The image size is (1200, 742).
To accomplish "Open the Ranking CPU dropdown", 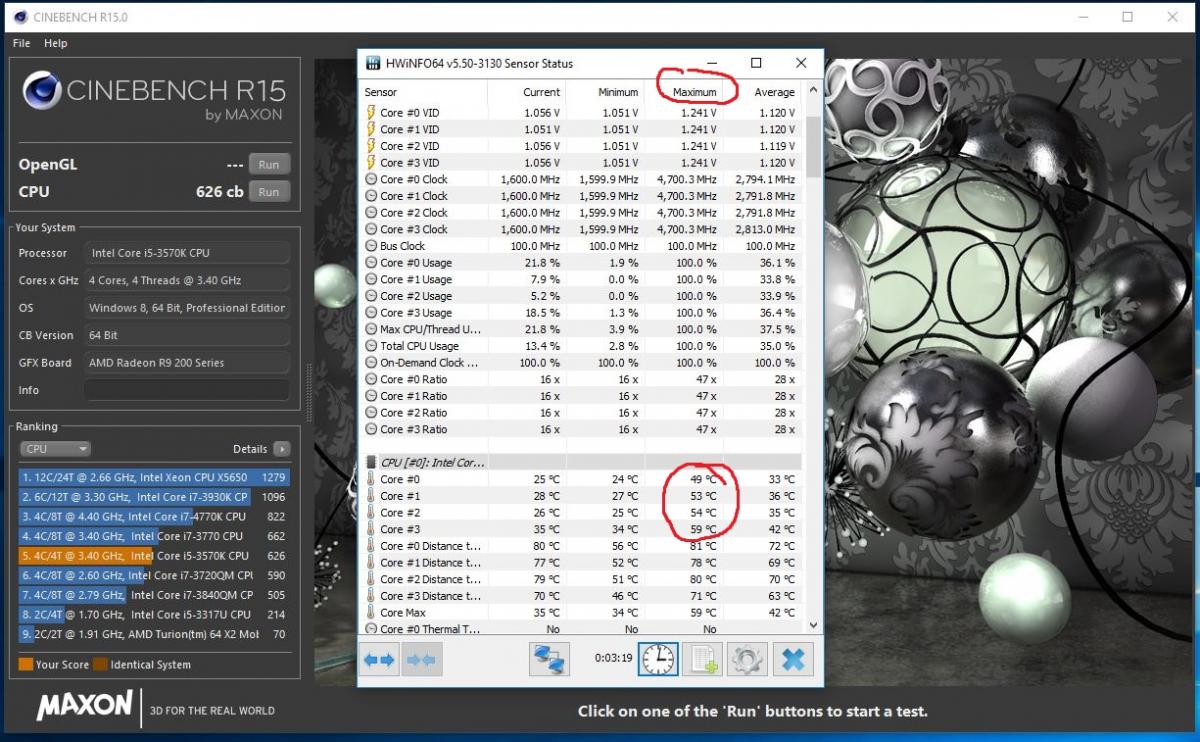I will tap(55, 449).
